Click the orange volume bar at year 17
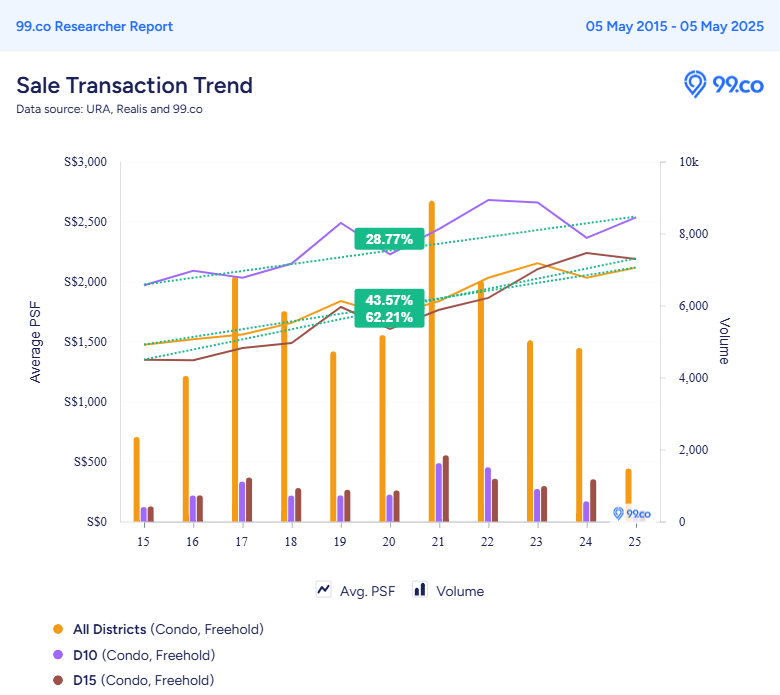The width and height of the screenshot is (780, 695). (235, 399)
